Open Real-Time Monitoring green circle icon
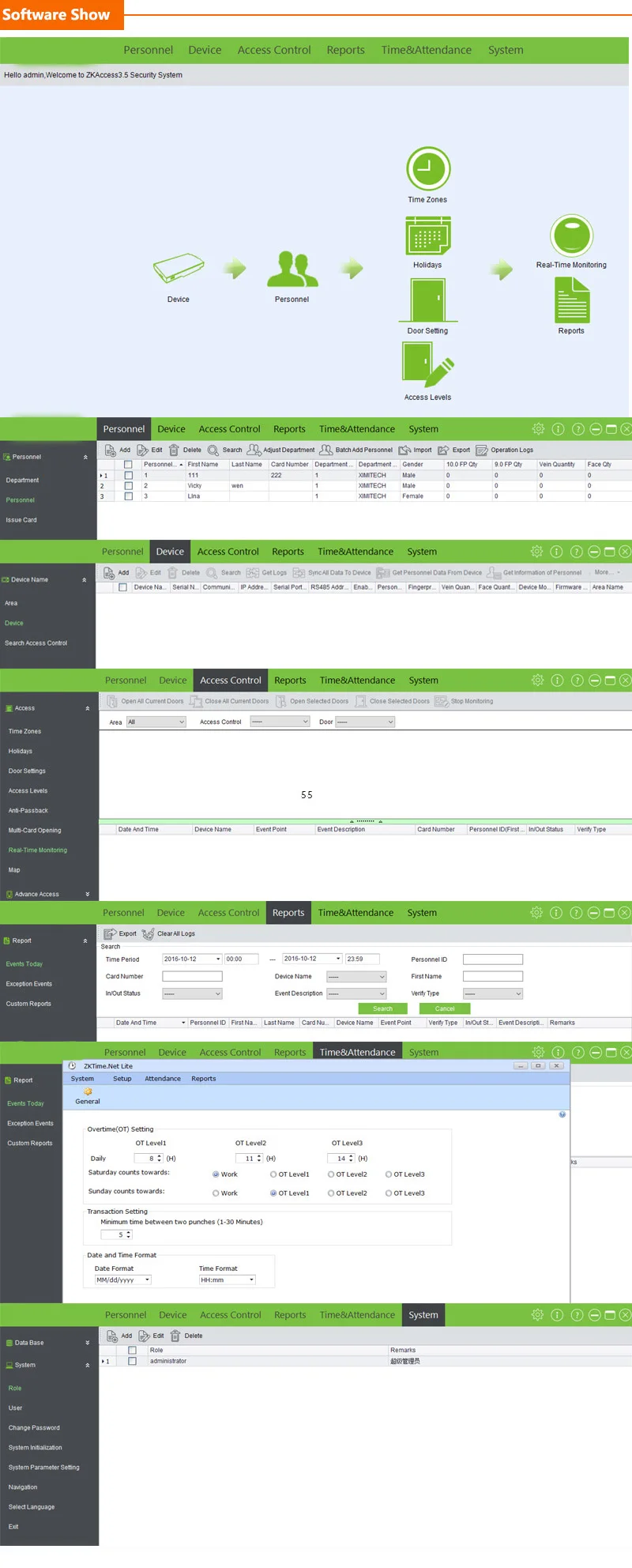 (x=571, y=236)
